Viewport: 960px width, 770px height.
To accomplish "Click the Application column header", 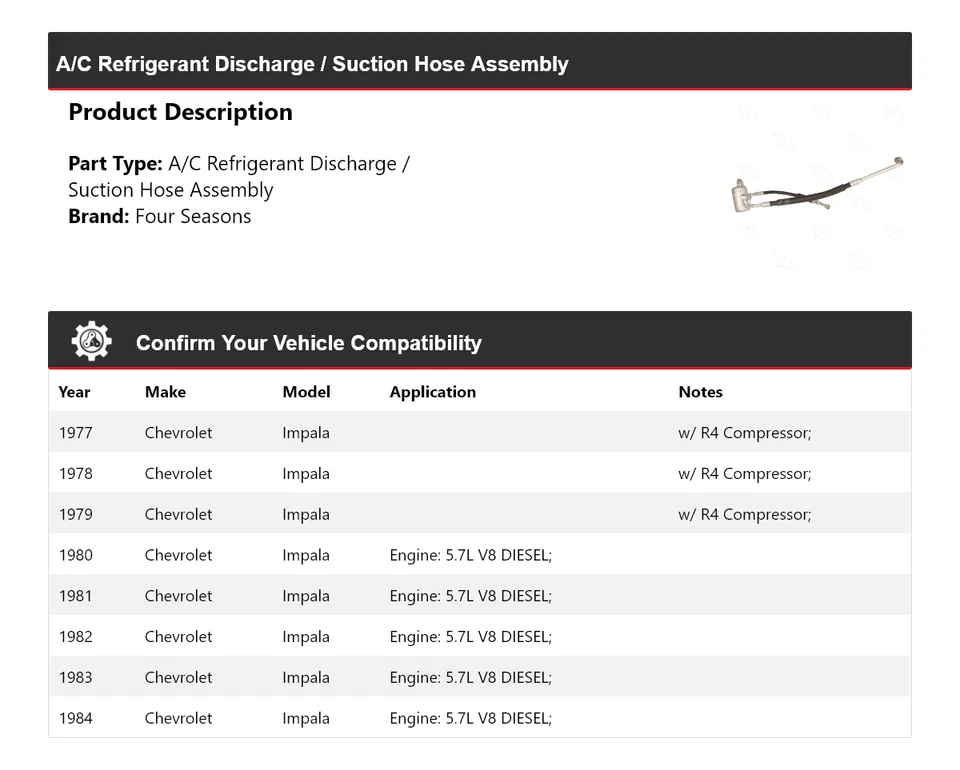I will point(432,392).
